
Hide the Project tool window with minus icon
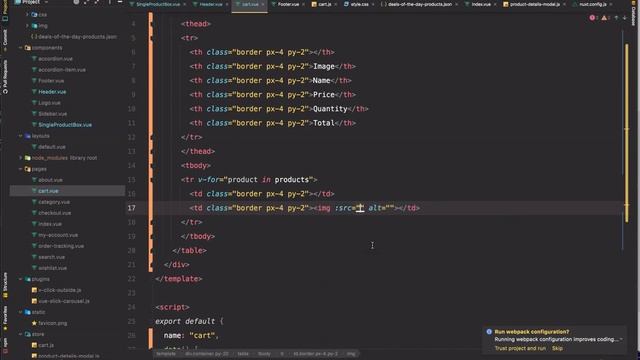120,2
